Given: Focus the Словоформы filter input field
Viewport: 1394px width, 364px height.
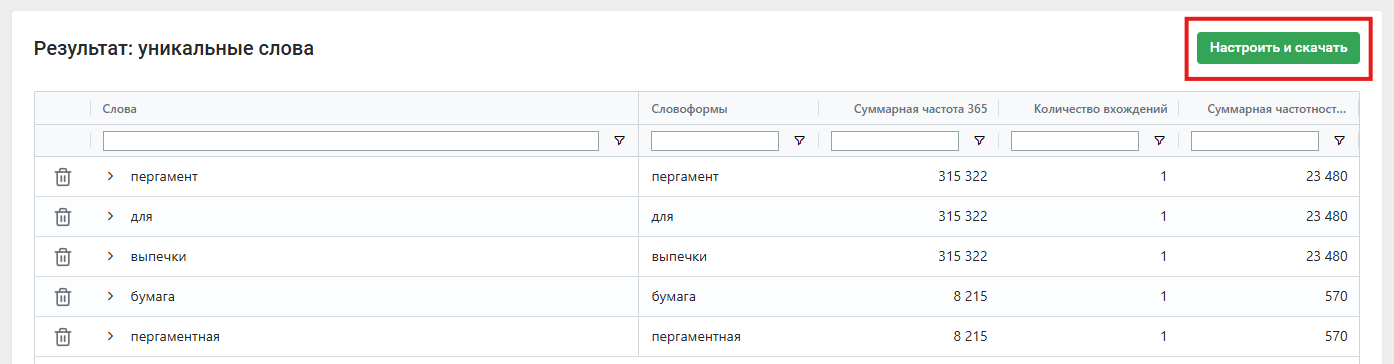Looking at the screenshot, I should click(715, 141).
